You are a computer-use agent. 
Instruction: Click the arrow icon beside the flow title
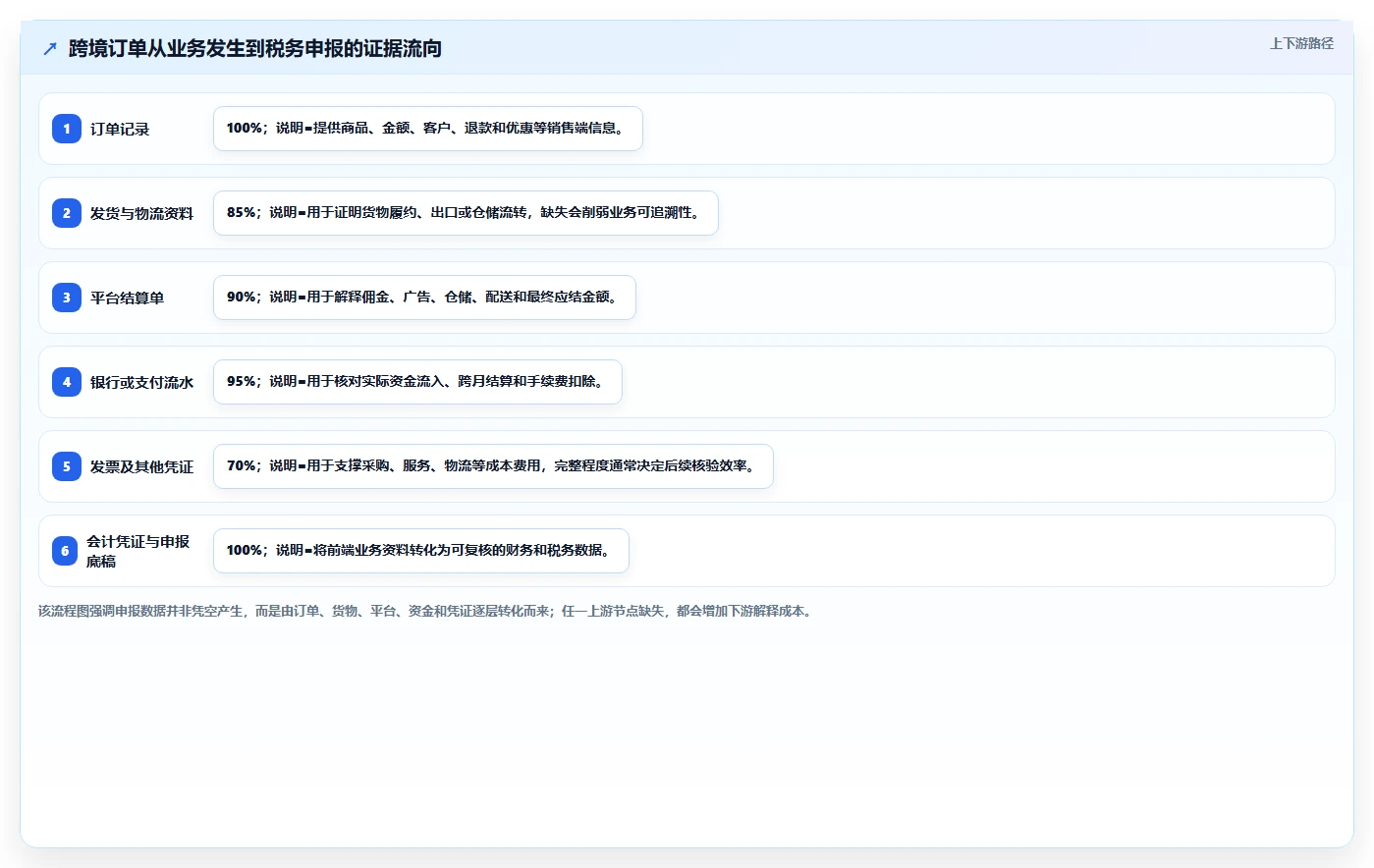point(50,48)
